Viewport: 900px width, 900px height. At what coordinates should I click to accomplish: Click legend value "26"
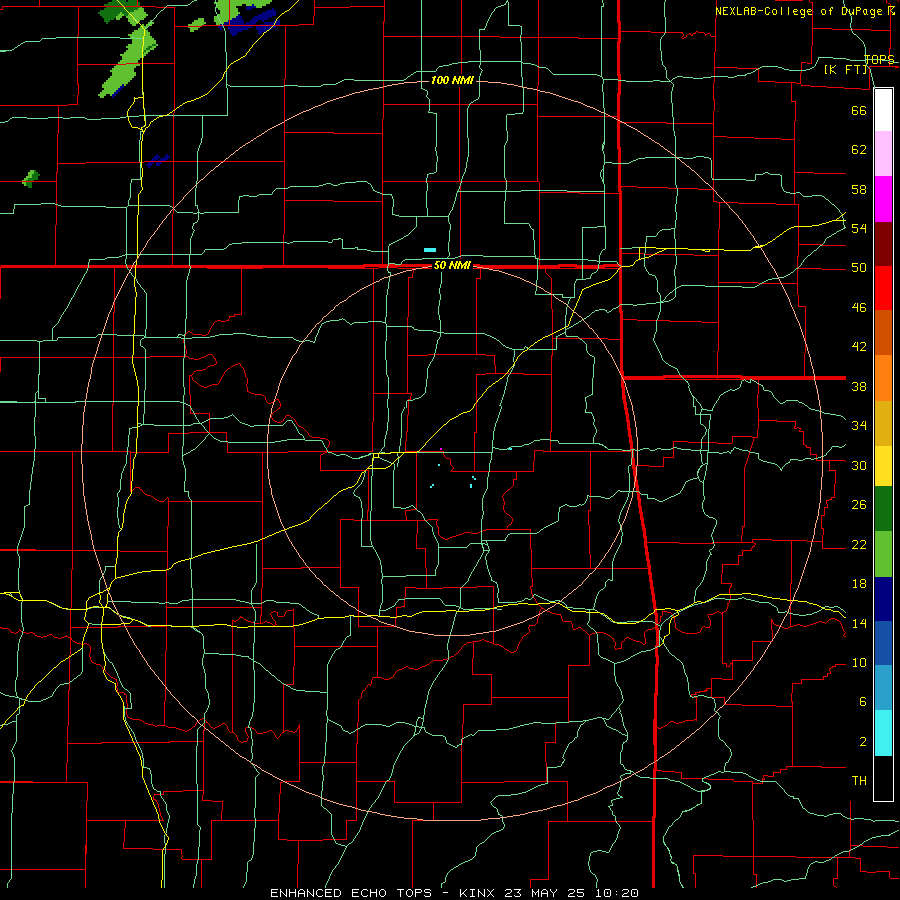859,505
